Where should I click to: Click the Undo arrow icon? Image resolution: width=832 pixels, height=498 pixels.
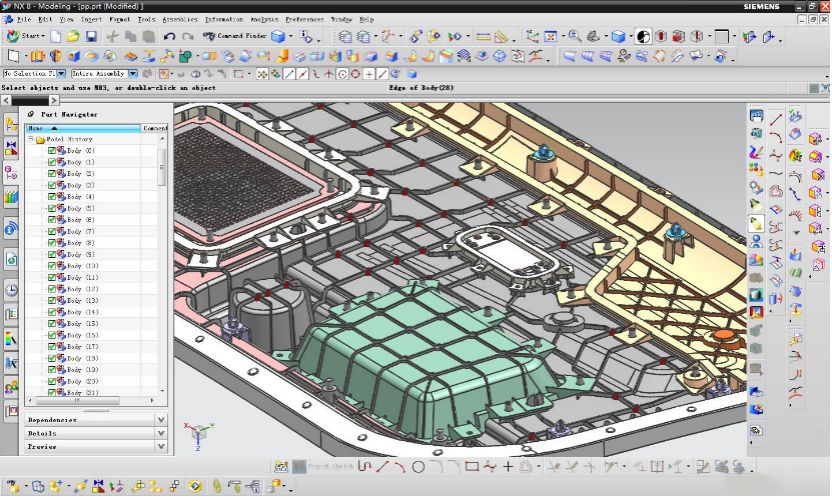click(x=169, y=37)
